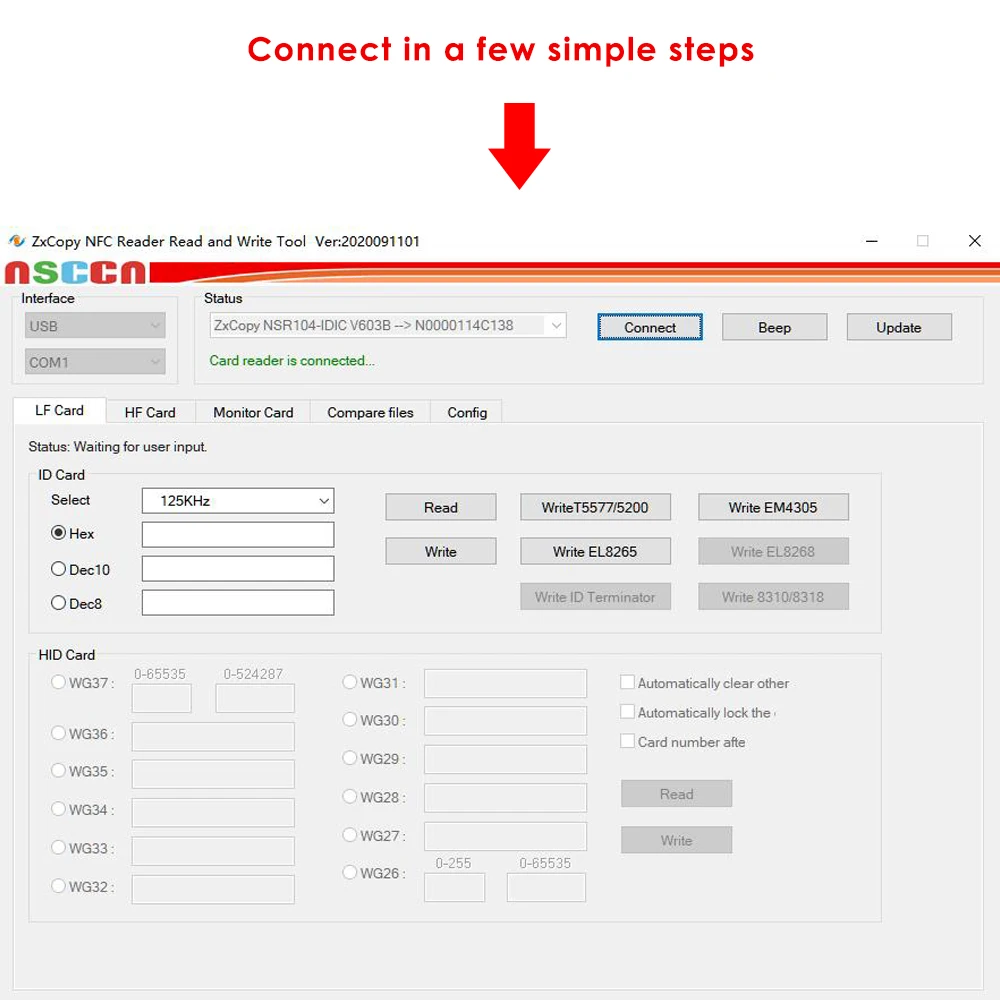This screenshot has height=1000, width=1000.
Task: Select the Dec10 radio button
Action: click(x=58, y=568)
